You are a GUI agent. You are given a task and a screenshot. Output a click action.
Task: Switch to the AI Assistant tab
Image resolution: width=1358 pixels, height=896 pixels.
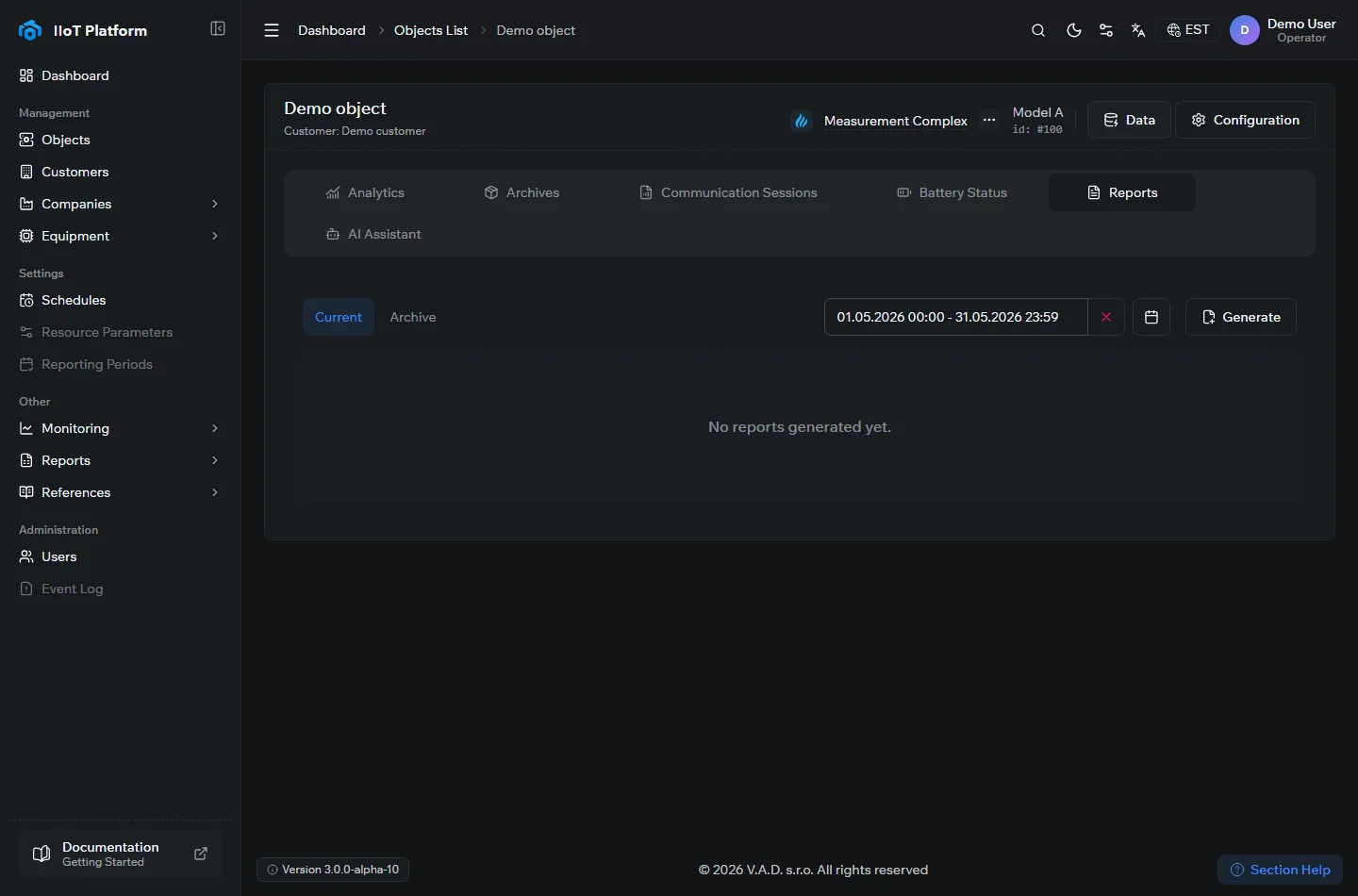pyautogui.click(x=373, y=234)
